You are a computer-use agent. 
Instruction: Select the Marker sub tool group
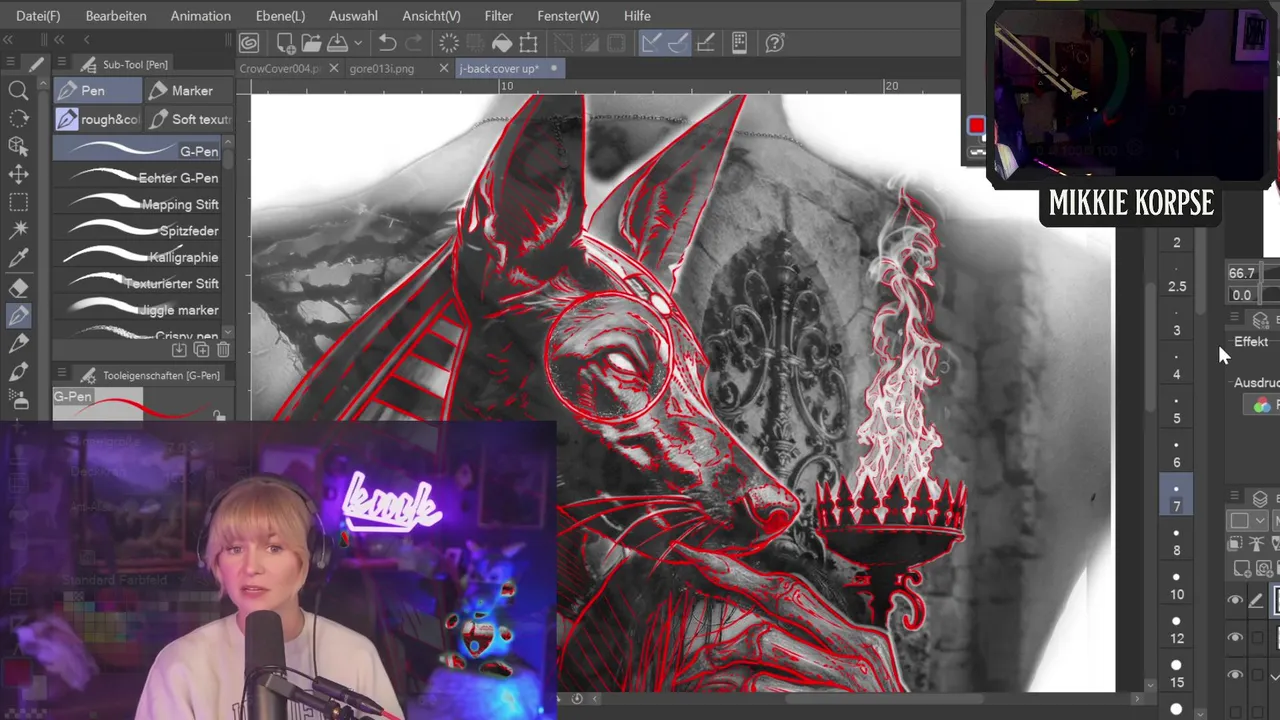[189, 90]
